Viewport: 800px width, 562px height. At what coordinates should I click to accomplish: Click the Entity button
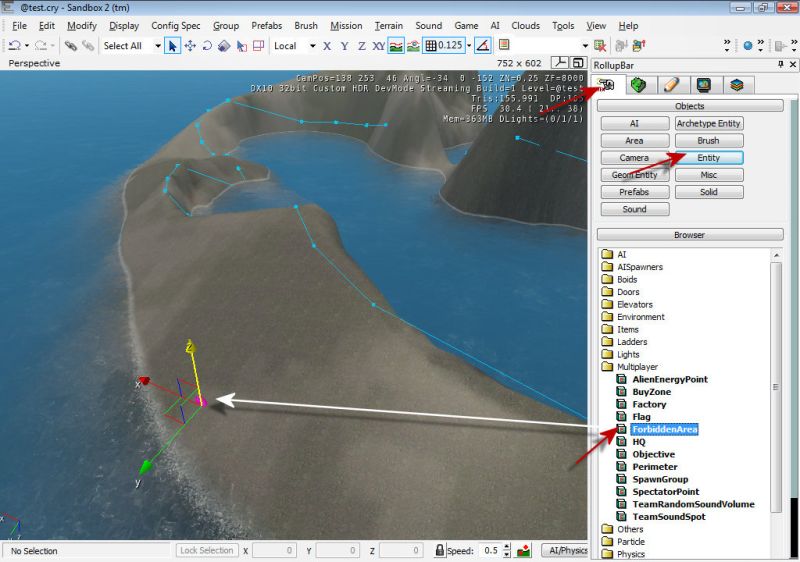tap(709, 158)
